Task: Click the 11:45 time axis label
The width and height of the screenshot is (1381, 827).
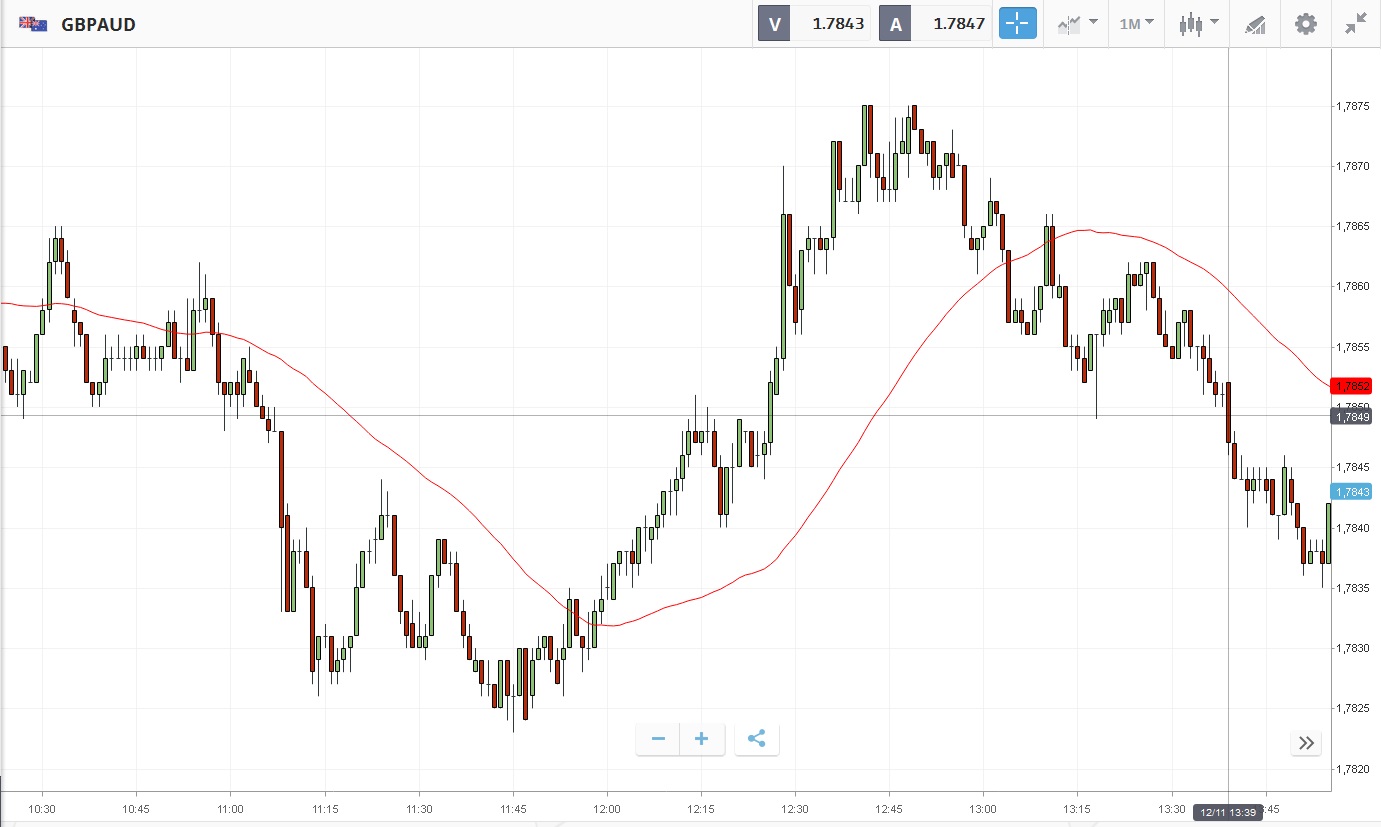Action: point(513,808)
